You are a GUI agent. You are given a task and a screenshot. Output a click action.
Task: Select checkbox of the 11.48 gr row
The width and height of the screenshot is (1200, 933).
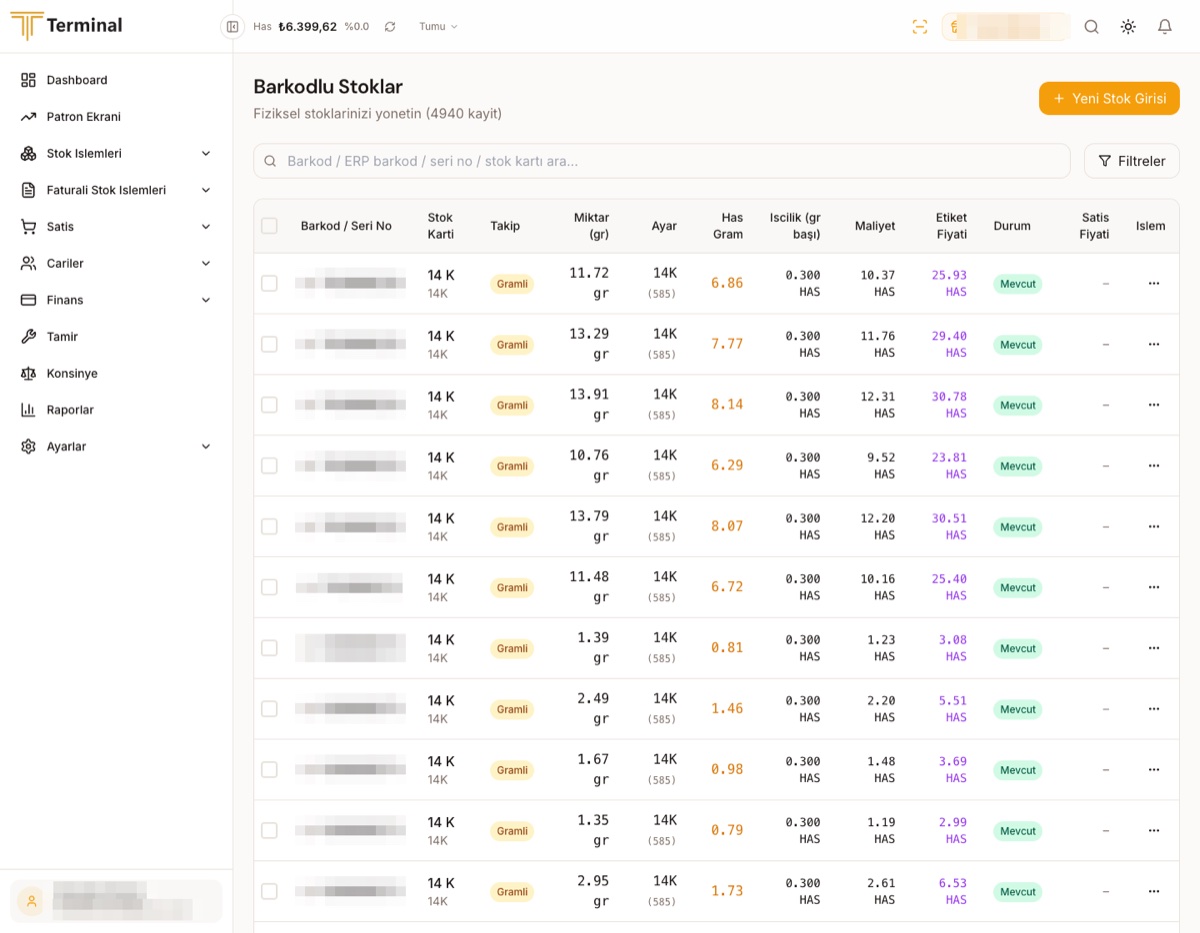pos(269,587)
